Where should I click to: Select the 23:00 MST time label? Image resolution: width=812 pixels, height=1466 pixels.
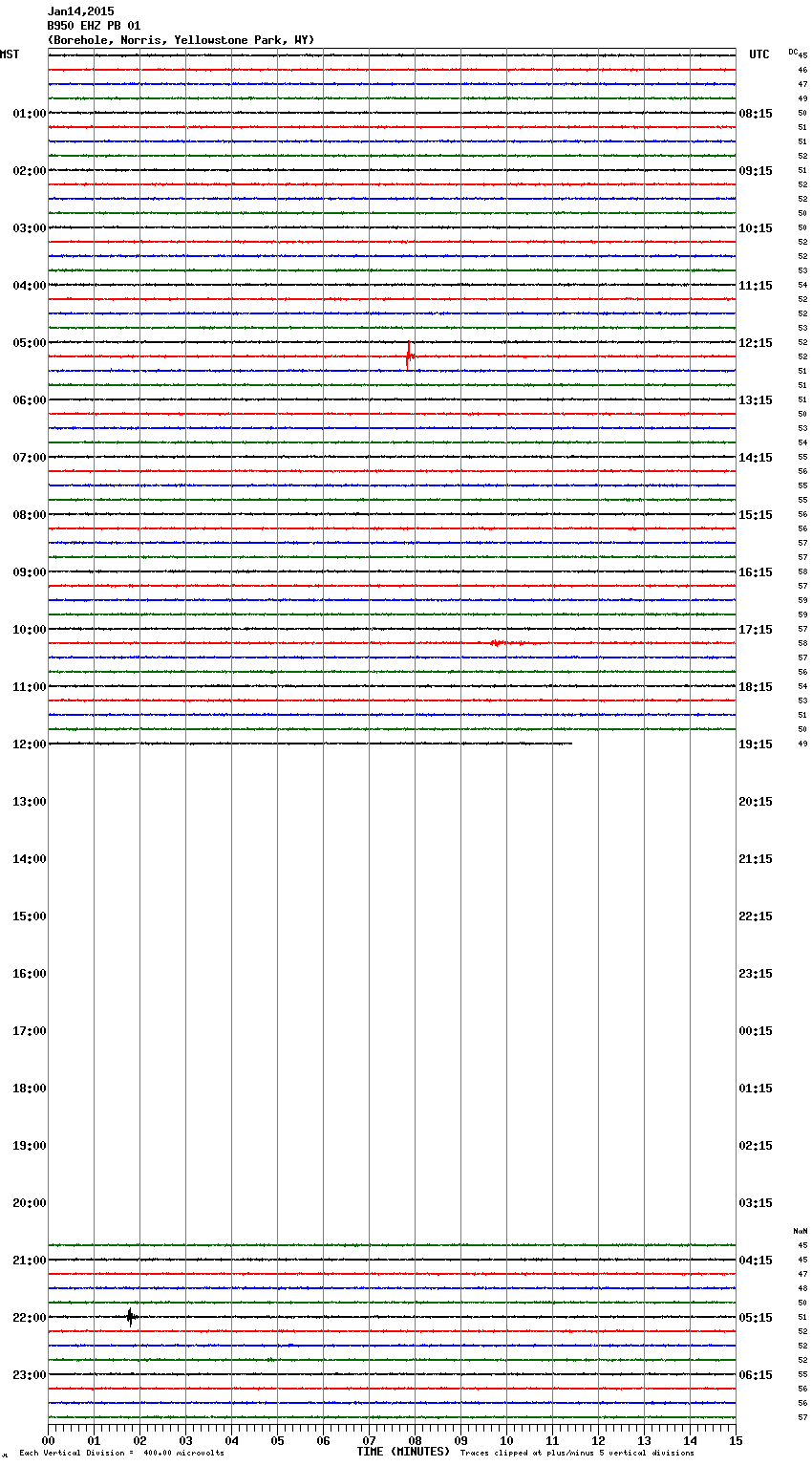click(30, 1375)
